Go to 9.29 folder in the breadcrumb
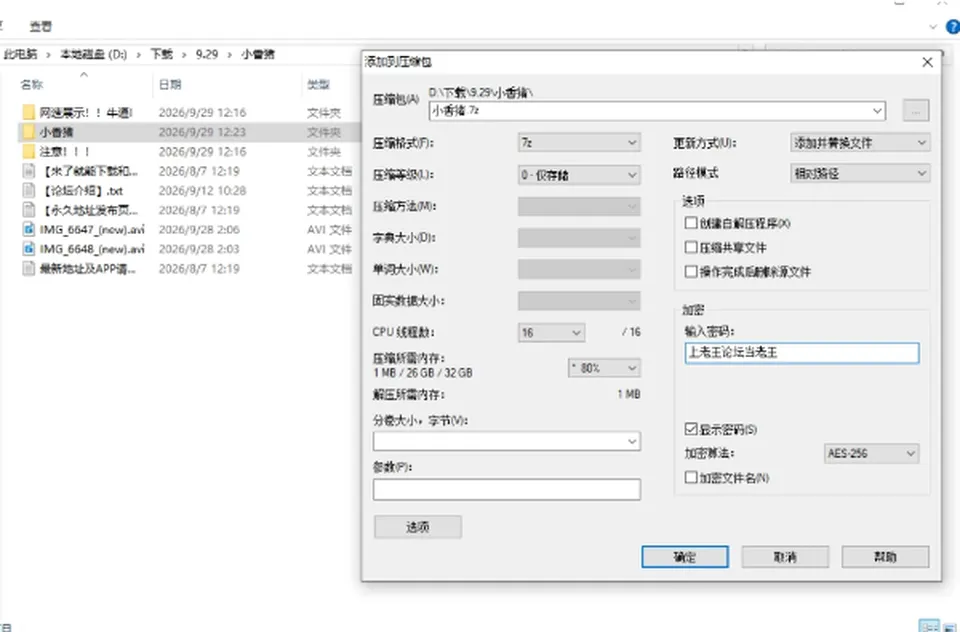The image size is (960, 632). coord(207,54)
